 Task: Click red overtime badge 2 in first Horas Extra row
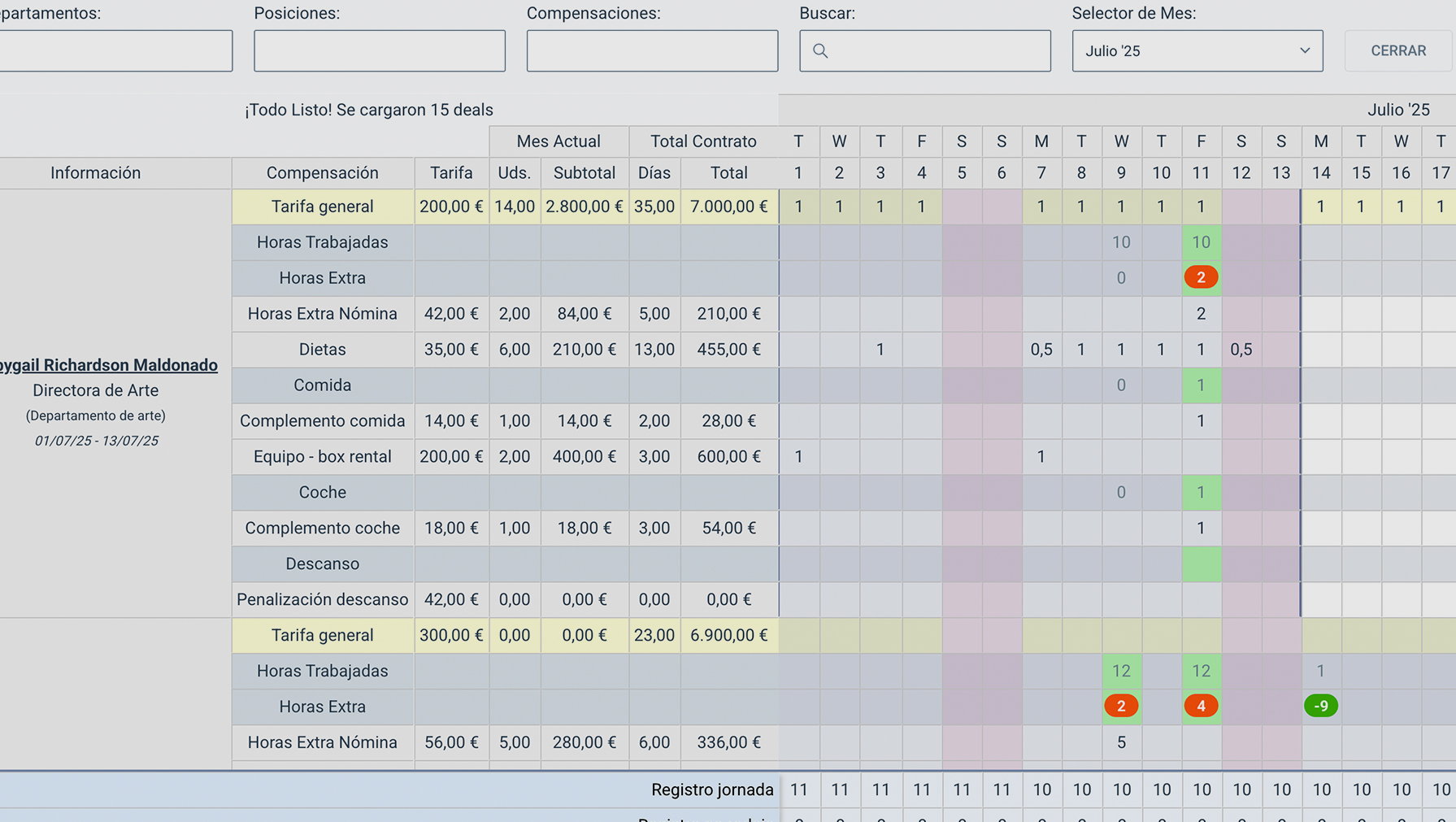(x=1201, y=277)
